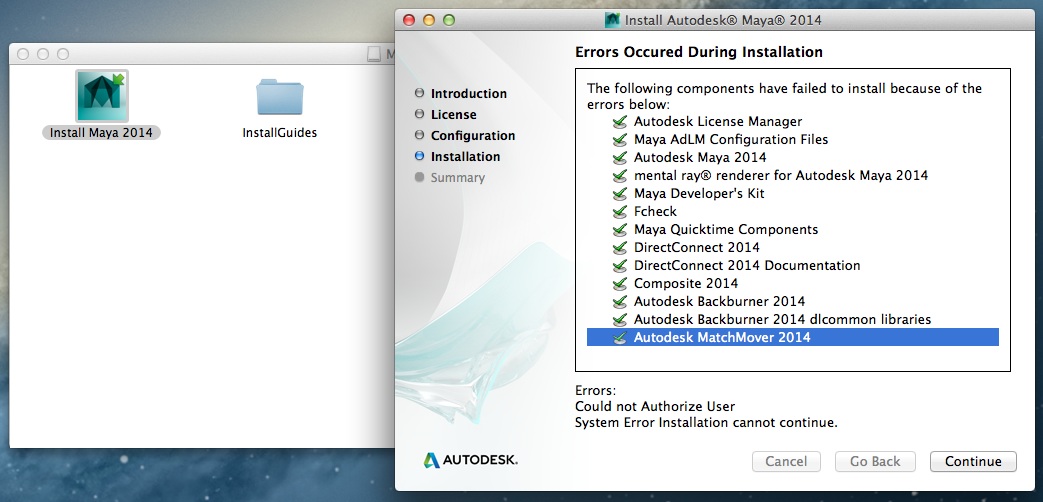The height and width of the screenshot is (502, 1043).
Task: Click the InstallGuides folder name label
Action: pos(280,132)
